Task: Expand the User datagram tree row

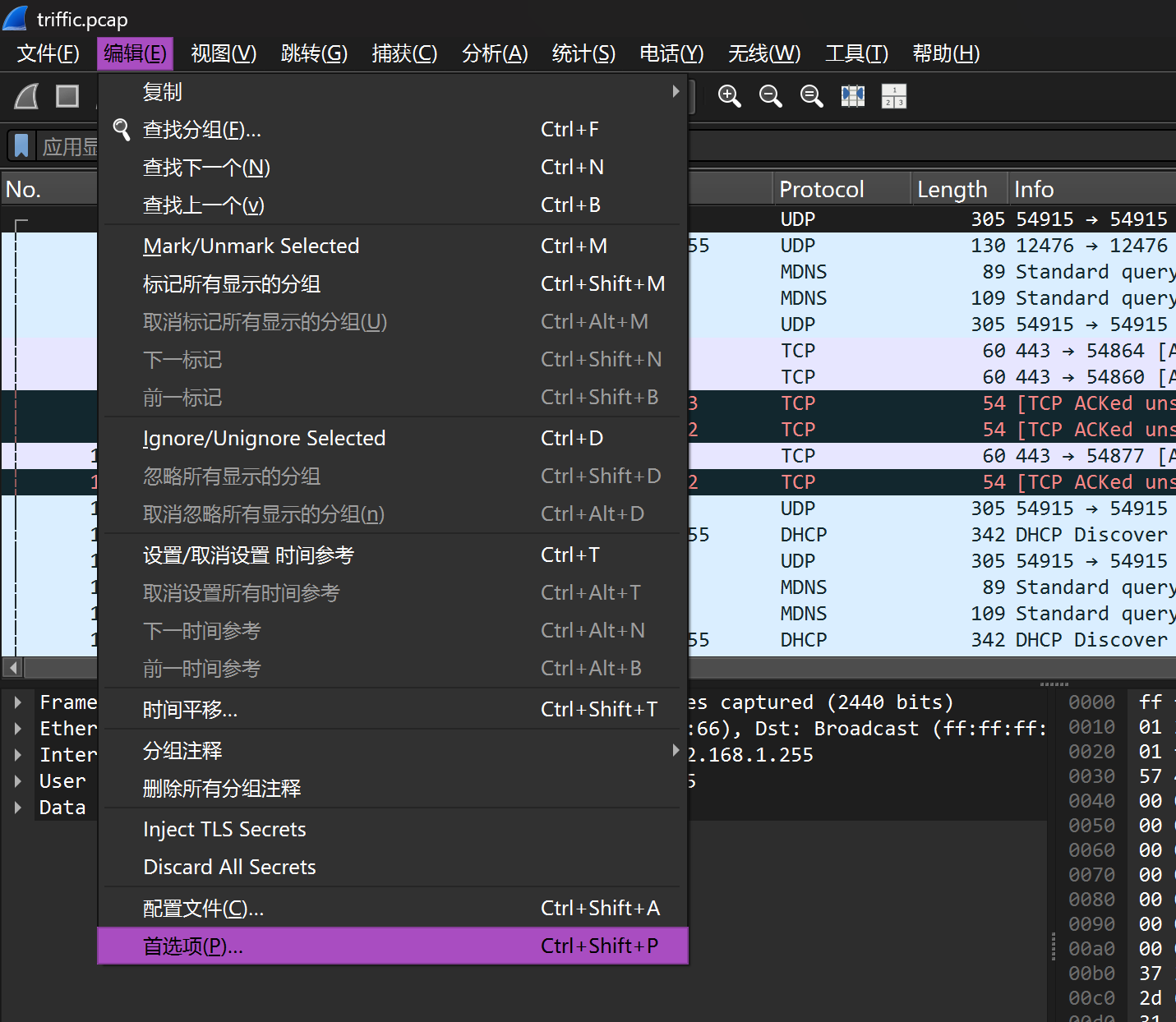Action: pos(17,781)
